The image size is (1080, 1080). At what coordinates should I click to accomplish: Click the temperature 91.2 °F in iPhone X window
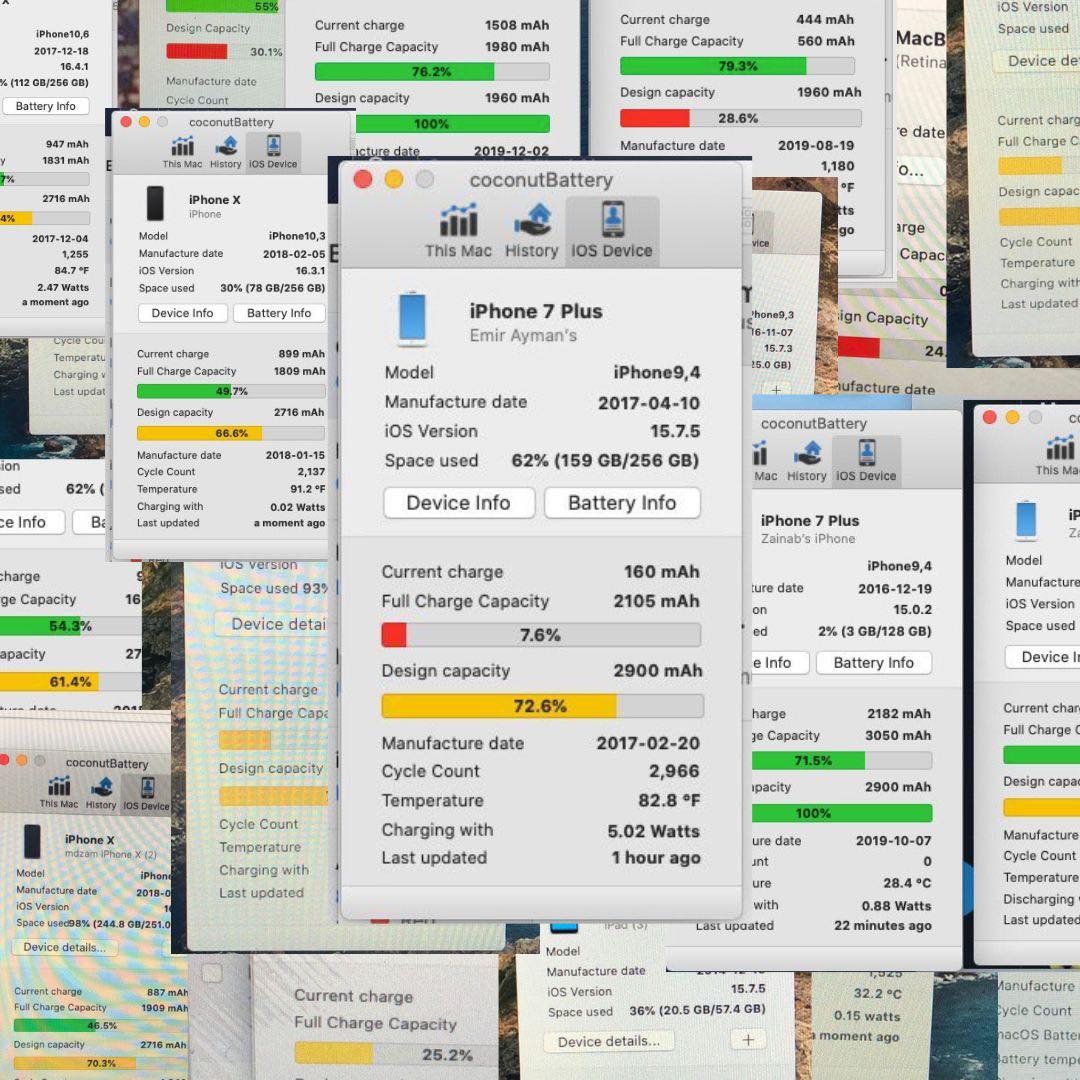click(307, 489)
